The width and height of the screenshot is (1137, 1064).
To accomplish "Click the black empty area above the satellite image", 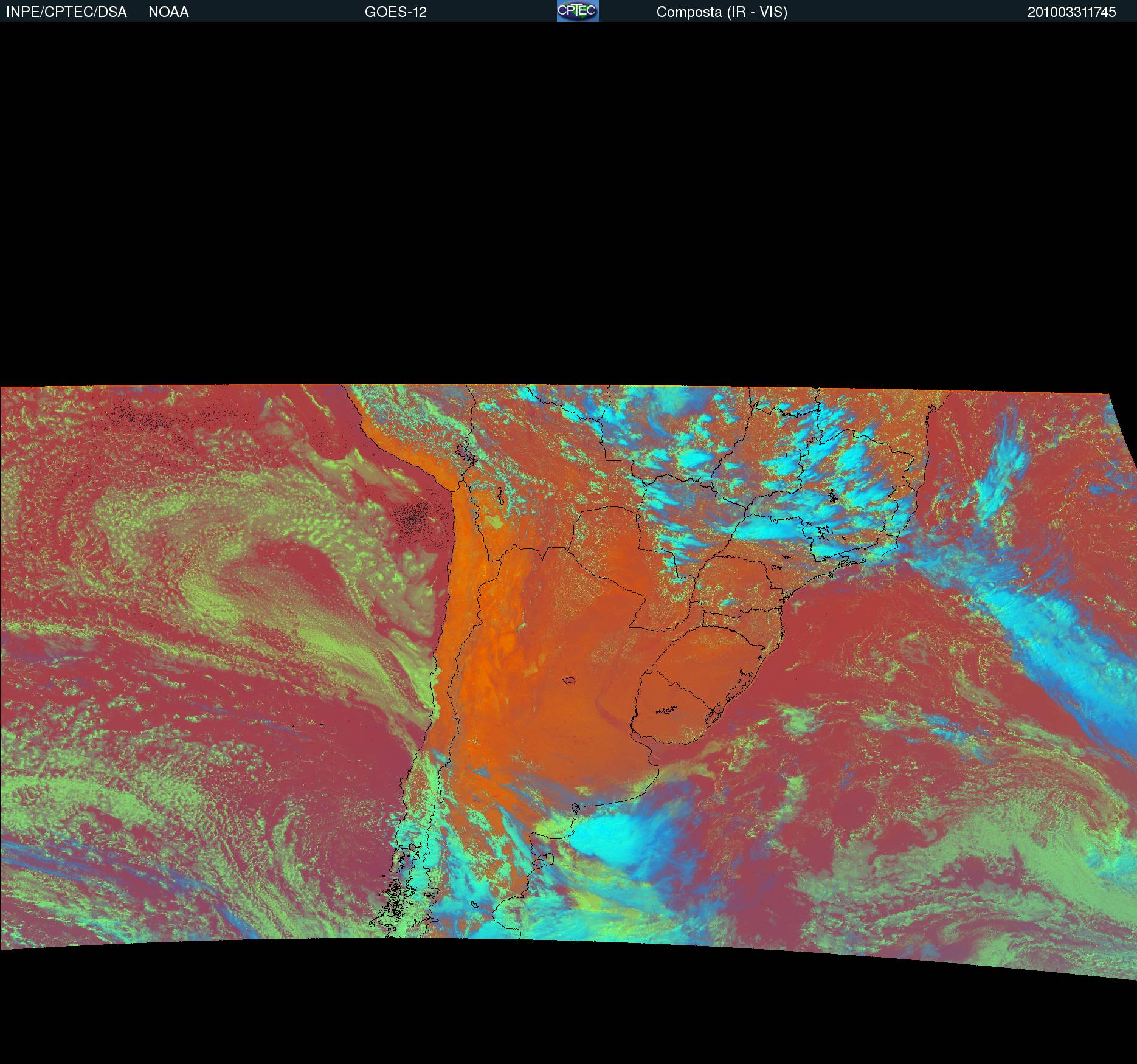I will pyautogui.click(x=568, y=201).
